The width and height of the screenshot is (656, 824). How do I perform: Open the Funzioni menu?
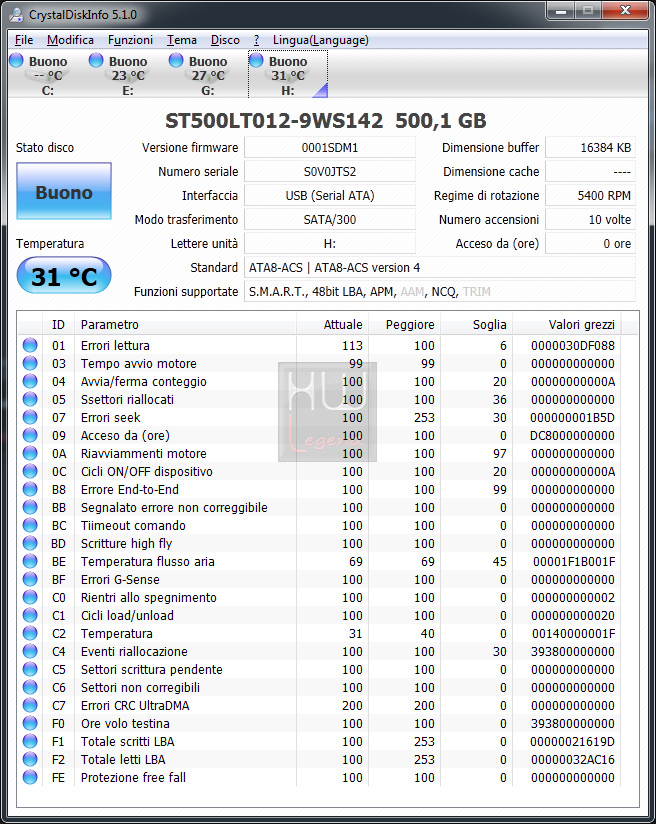click(x=130, y=40)
